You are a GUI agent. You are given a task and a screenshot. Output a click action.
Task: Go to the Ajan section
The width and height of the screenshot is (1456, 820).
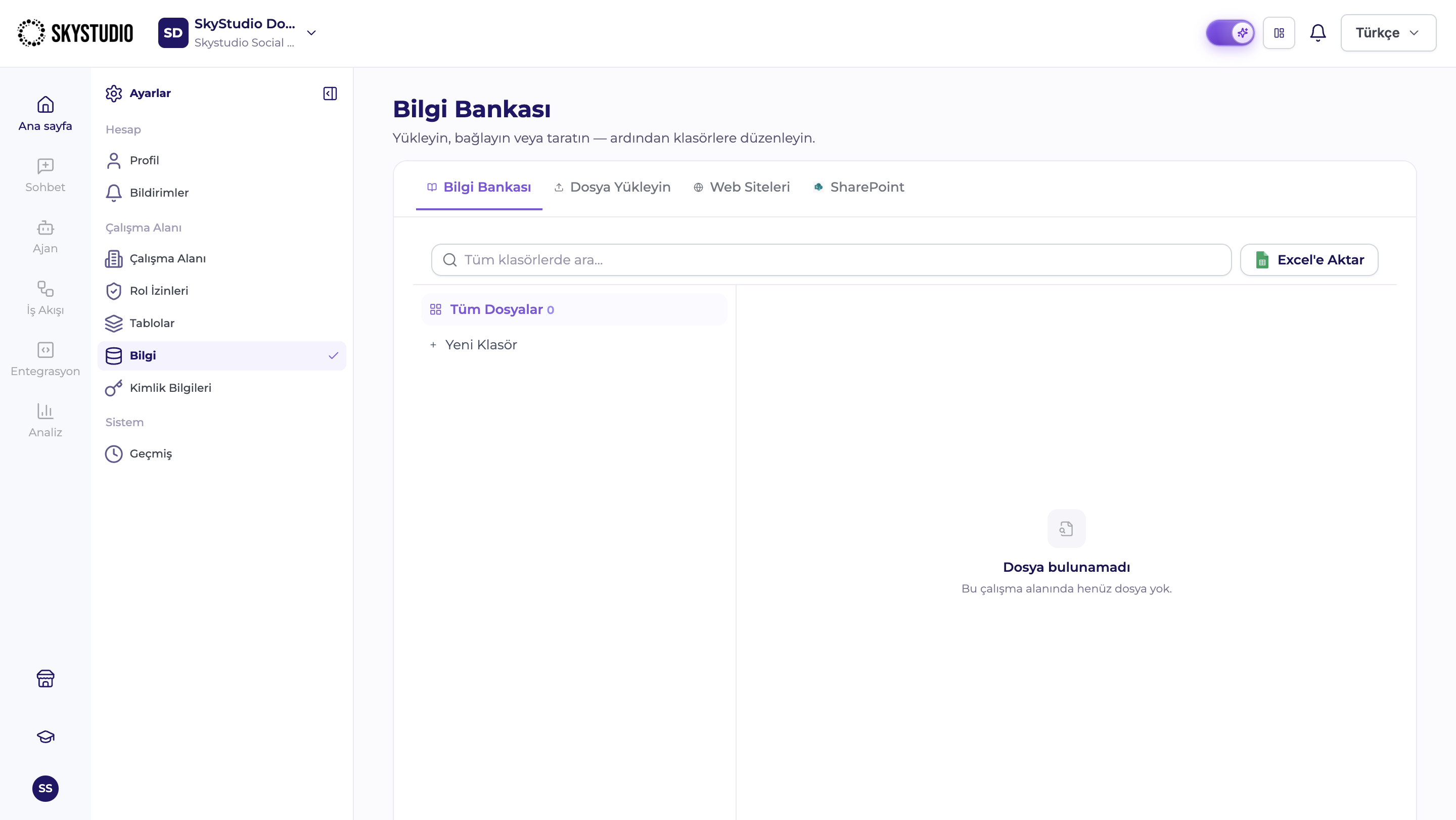[45, 237]
